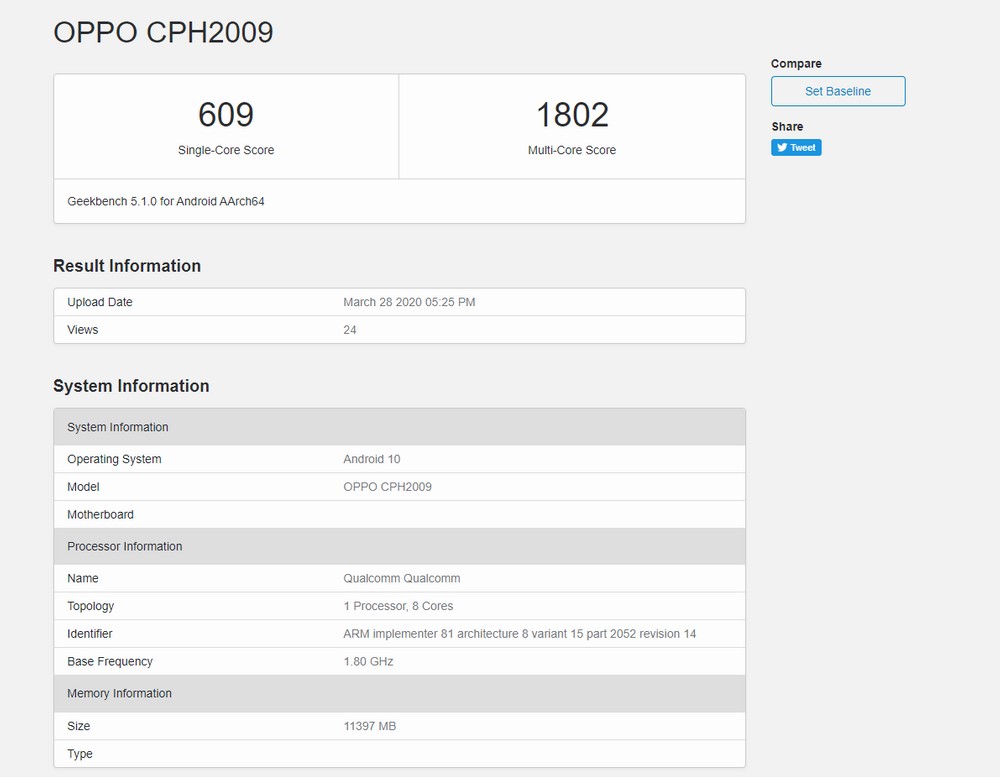Click the bold System Information section heading
Screen dimensions: 1000x777
pyautogui.click(x=131, y=386)
